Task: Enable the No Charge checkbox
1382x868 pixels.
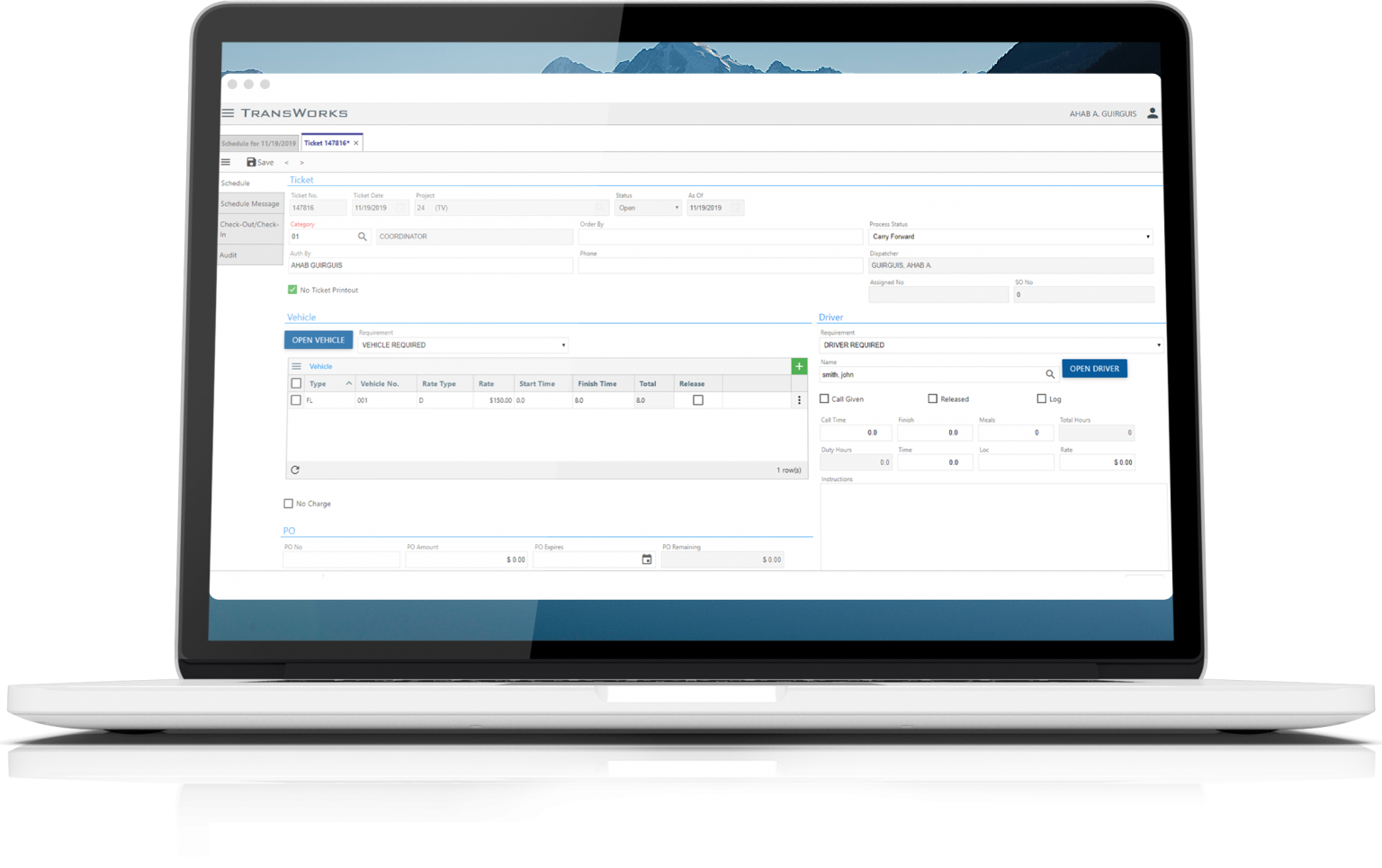Action: pyautogui.click(x=289, y=503)
